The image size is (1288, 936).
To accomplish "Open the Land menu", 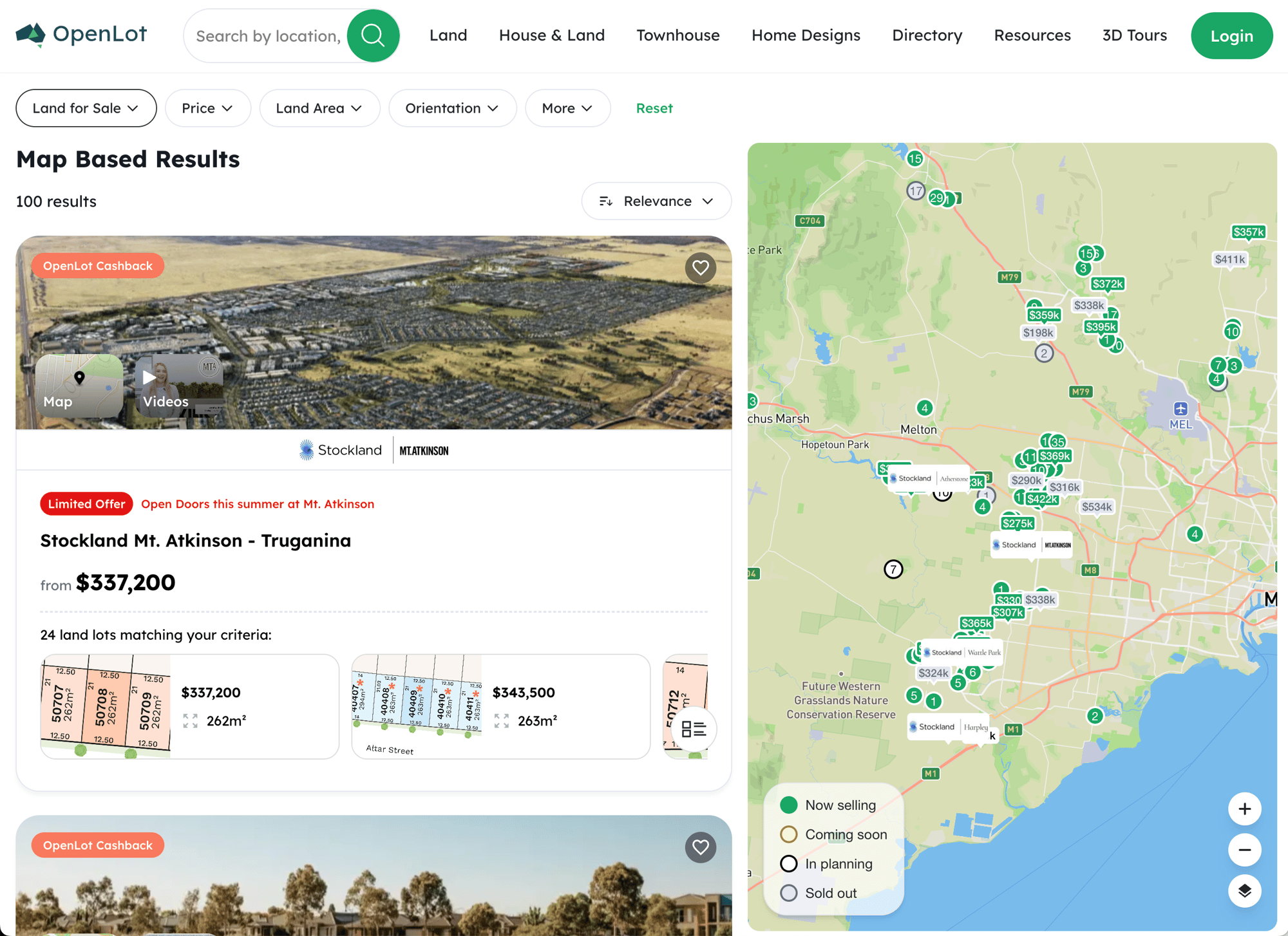I will 448,35.
